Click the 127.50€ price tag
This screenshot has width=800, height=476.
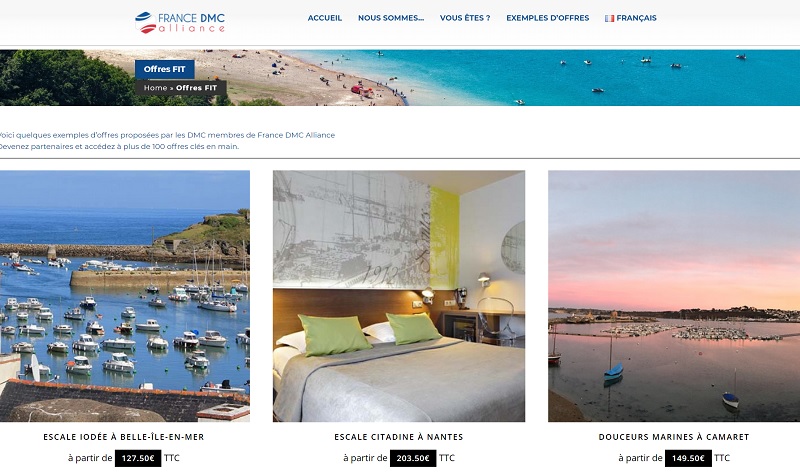(x=138, y=458)
